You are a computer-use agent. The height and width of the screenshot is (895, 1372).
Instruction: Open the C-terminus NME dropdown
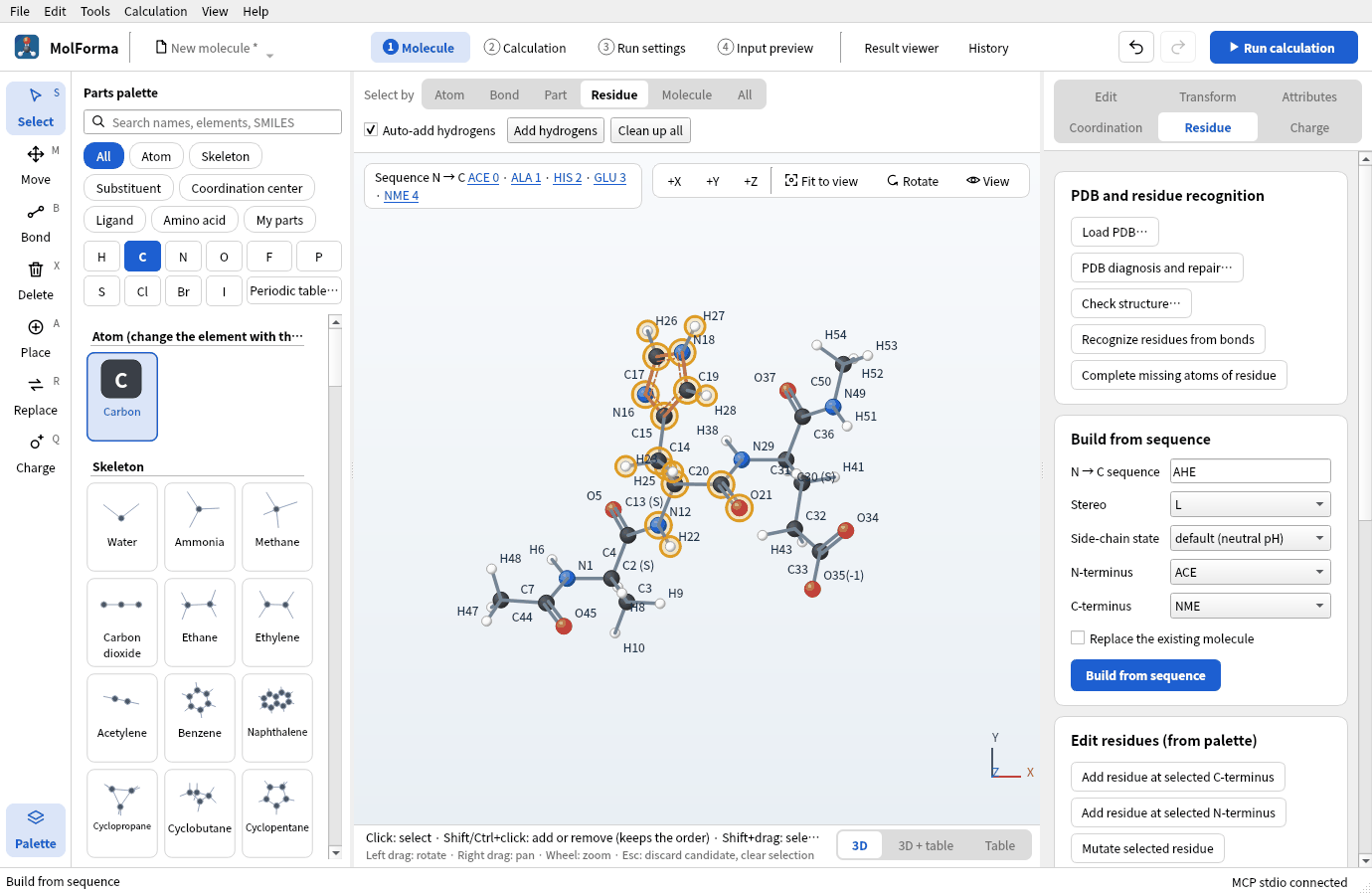click(1251, 607)
